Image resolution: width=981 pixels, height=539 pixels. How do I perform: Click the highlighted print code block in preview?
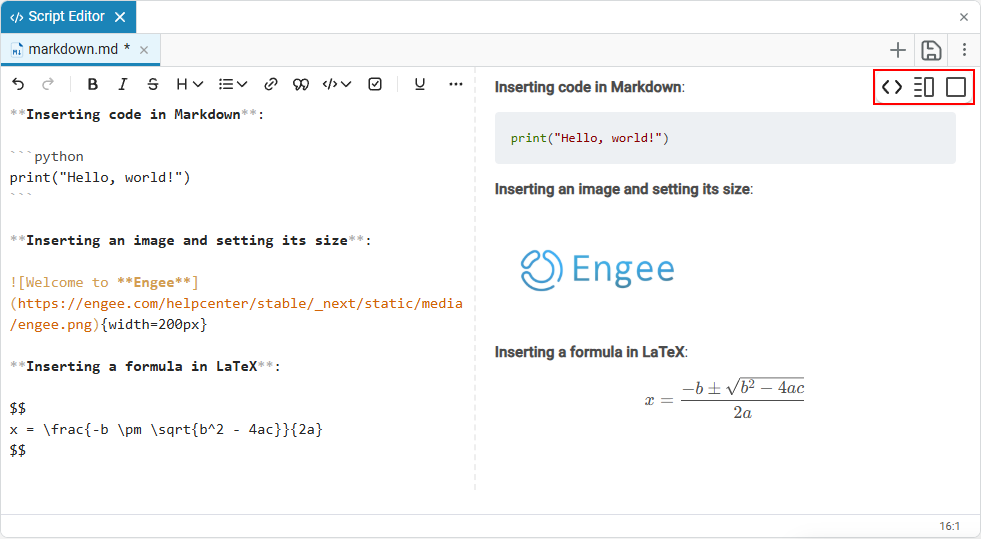(x=725, y=138)
